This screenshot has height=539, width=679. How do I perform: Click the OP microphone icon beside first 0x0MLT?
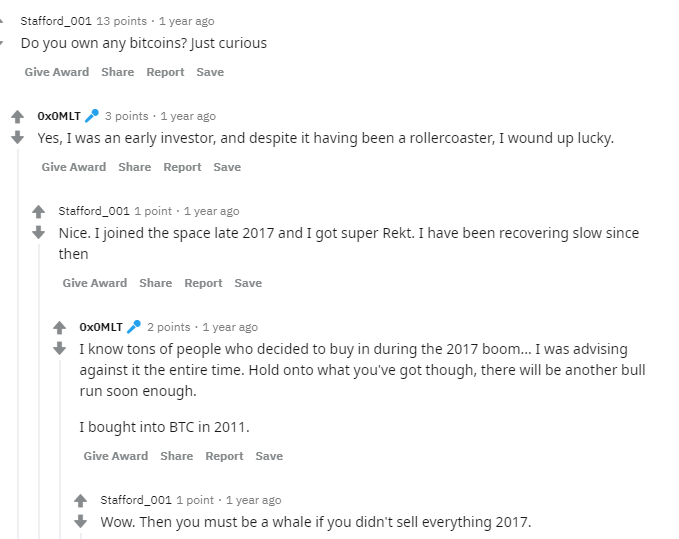[92, 116]
